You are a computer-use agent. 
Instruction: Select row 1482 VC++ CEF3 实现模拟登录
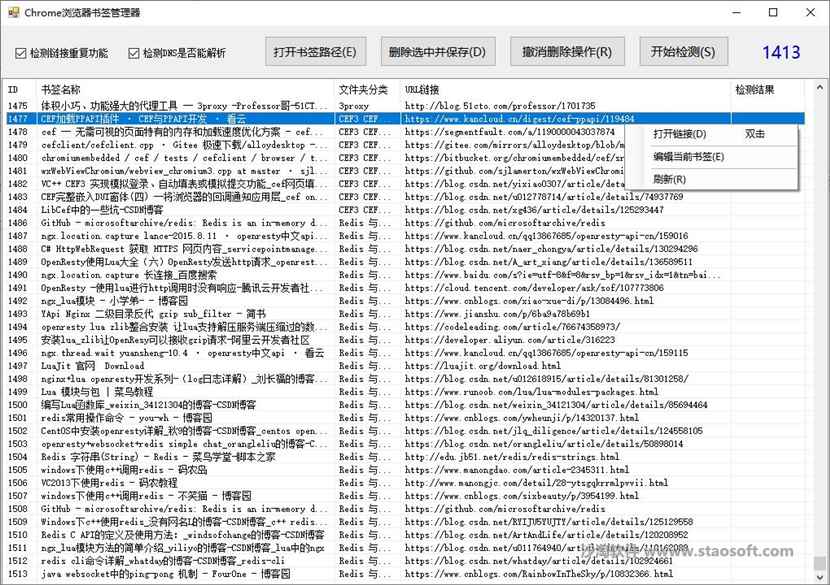pos(404,184)
